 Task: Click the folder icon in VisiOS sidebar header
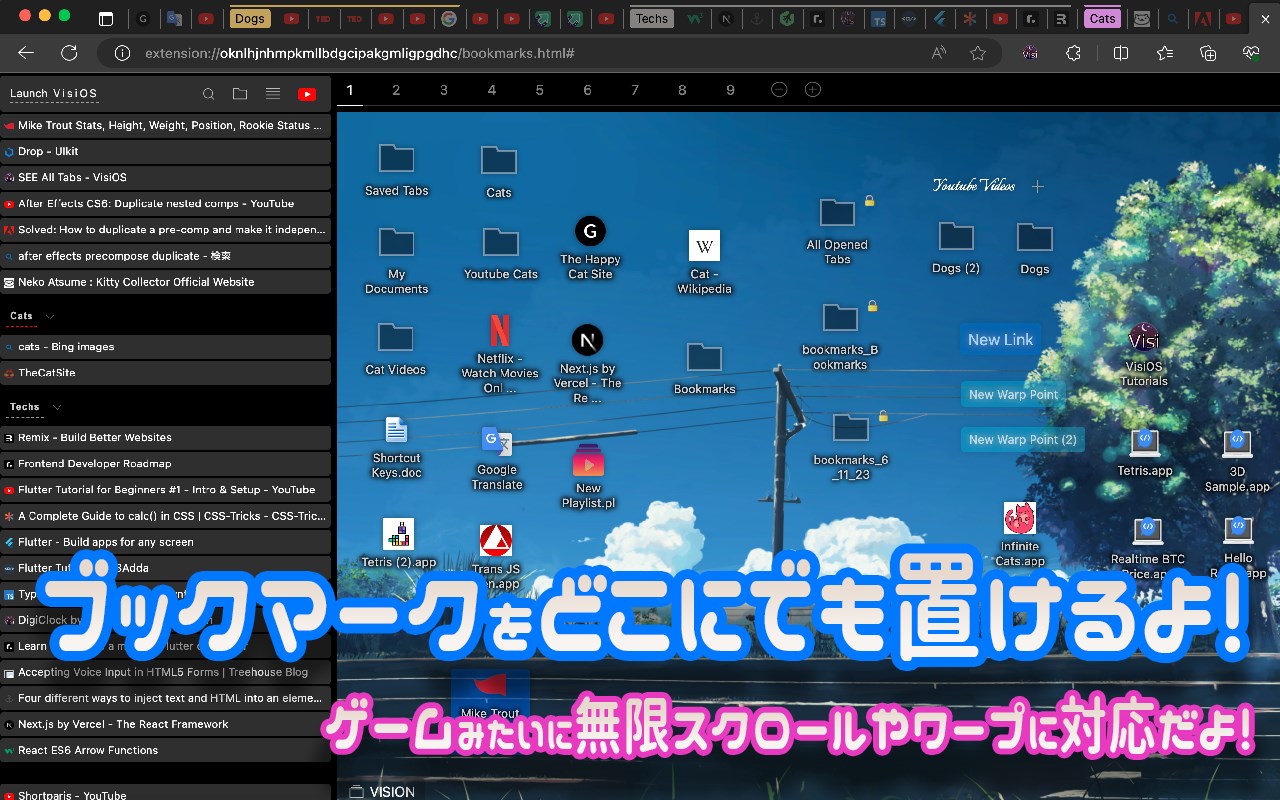click(x=240, y=94)
